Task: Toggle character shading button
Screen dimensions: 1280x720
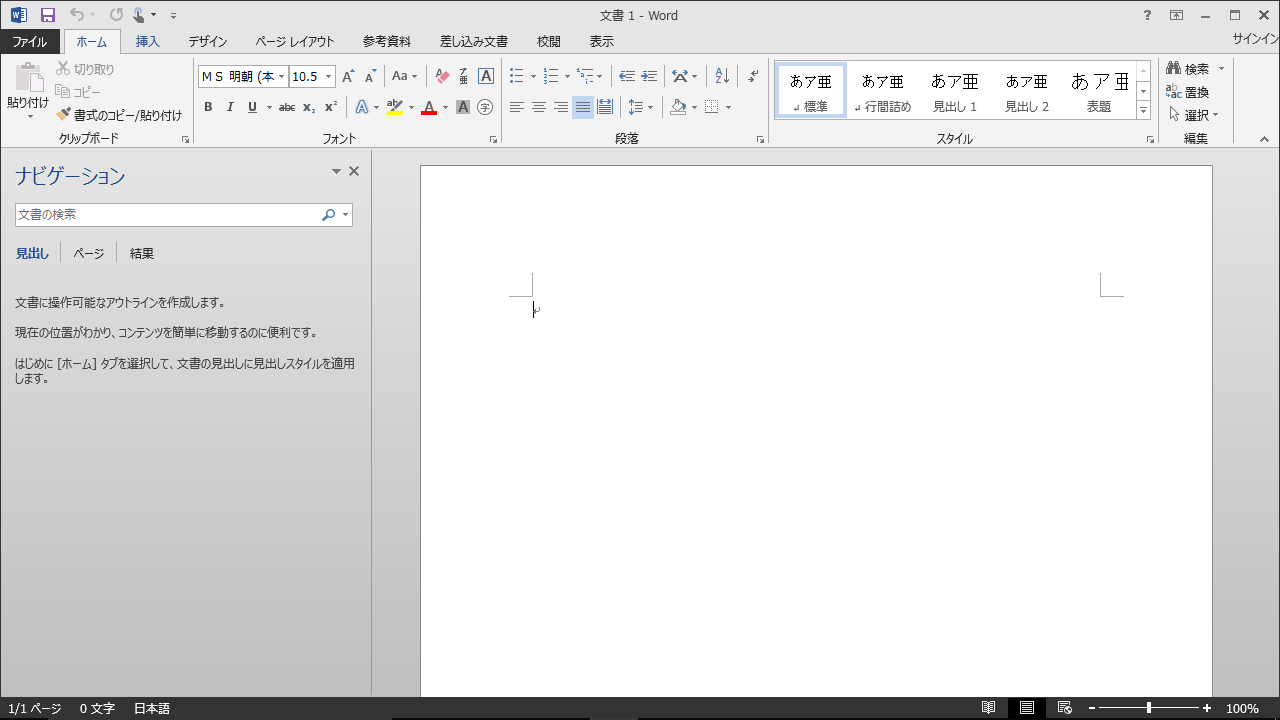Action: pos(463,107)
